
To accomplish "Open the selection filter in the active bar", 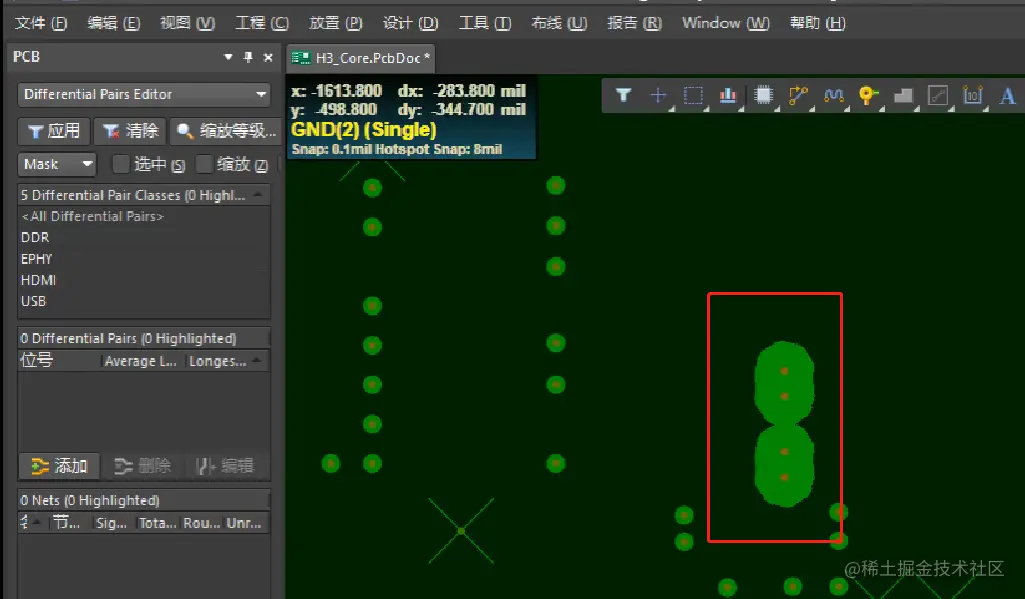I will coord(624,95).
